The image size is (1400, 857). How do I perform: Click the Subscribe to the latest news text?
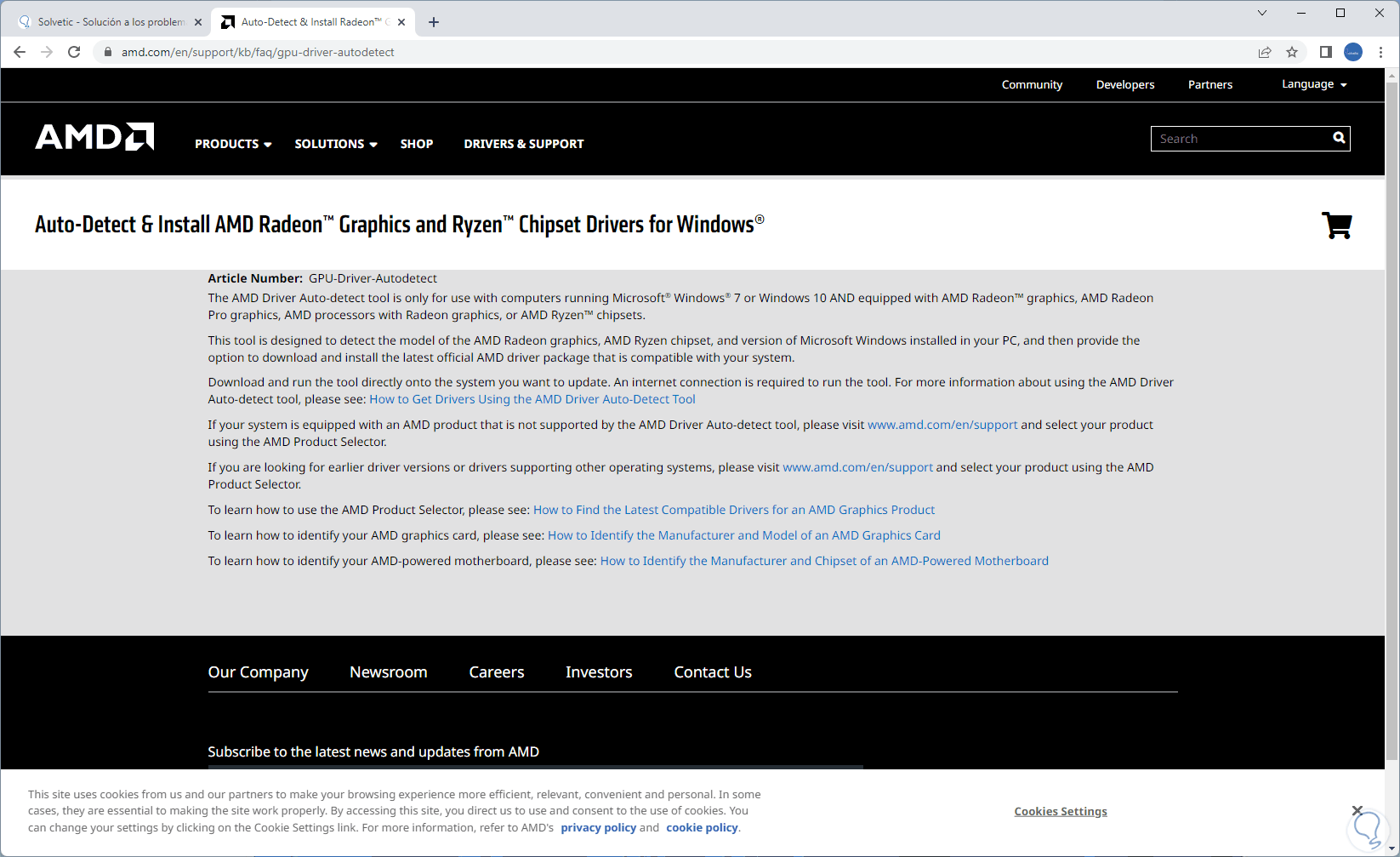click(x=373, y=751)
